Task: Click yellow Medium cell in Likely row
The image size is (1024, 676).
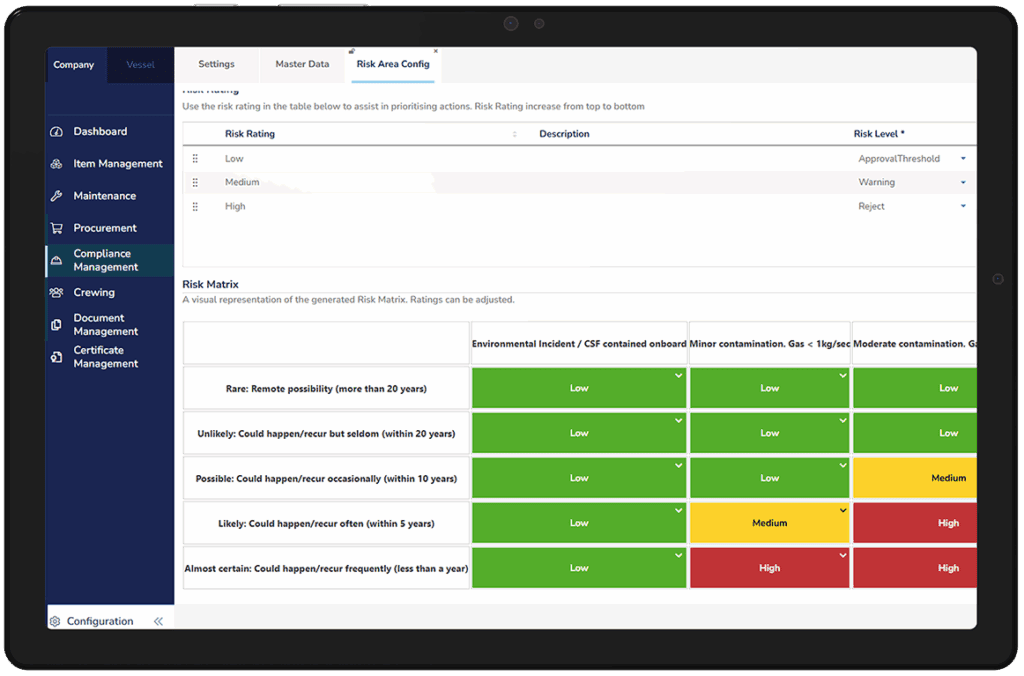Action: coord(769,523)
